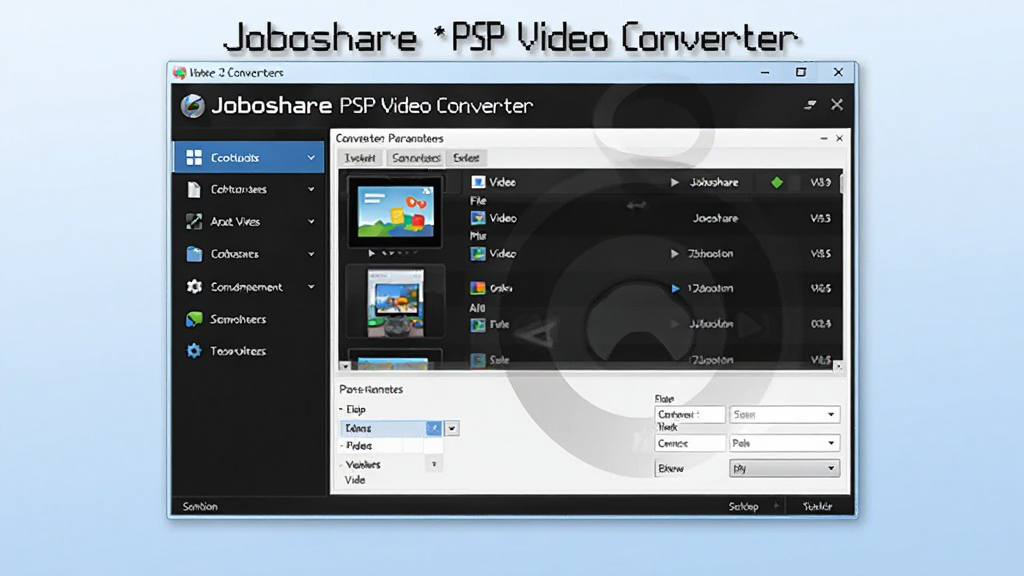Click the grid icon beside Coottools
The width and height of the screenshot is (1024, 576).
point(194,157)
